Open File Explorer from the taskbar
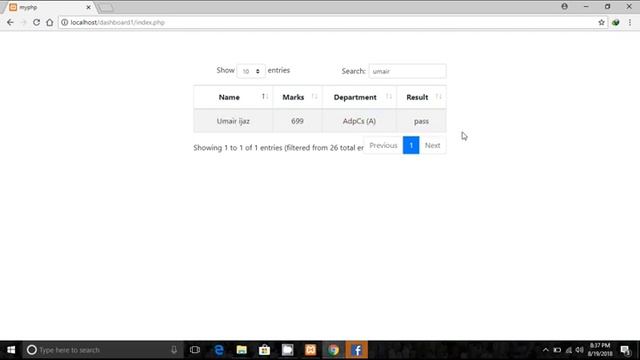This screenshot has width=640, height=360. [242, 350]
